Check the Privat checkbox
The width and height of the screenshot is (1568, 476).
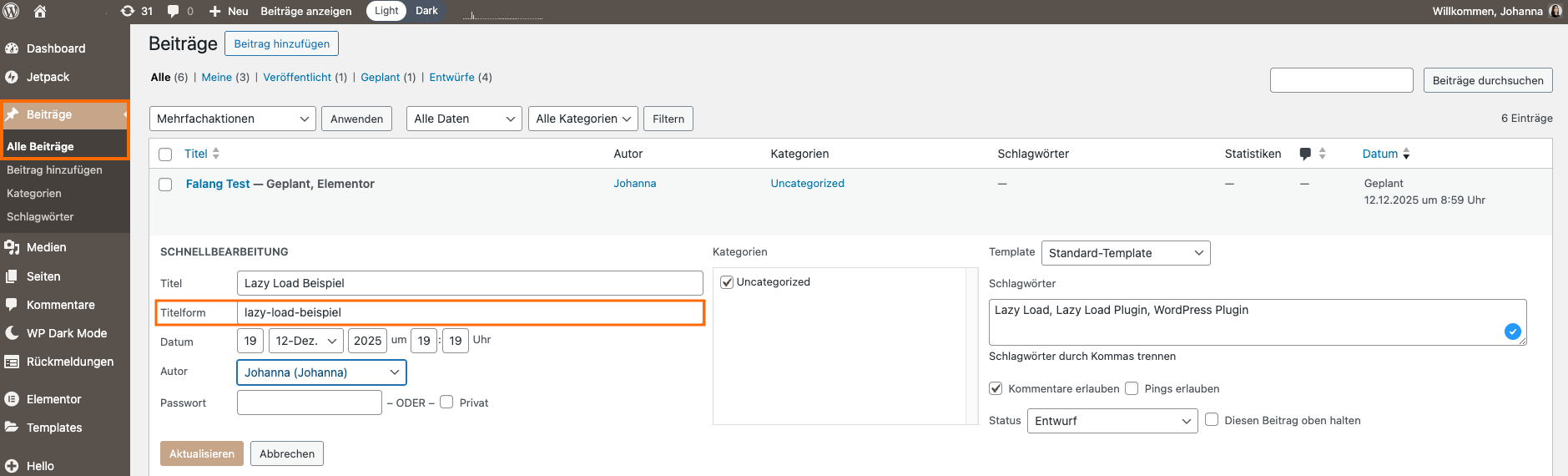tap(446, 403)
